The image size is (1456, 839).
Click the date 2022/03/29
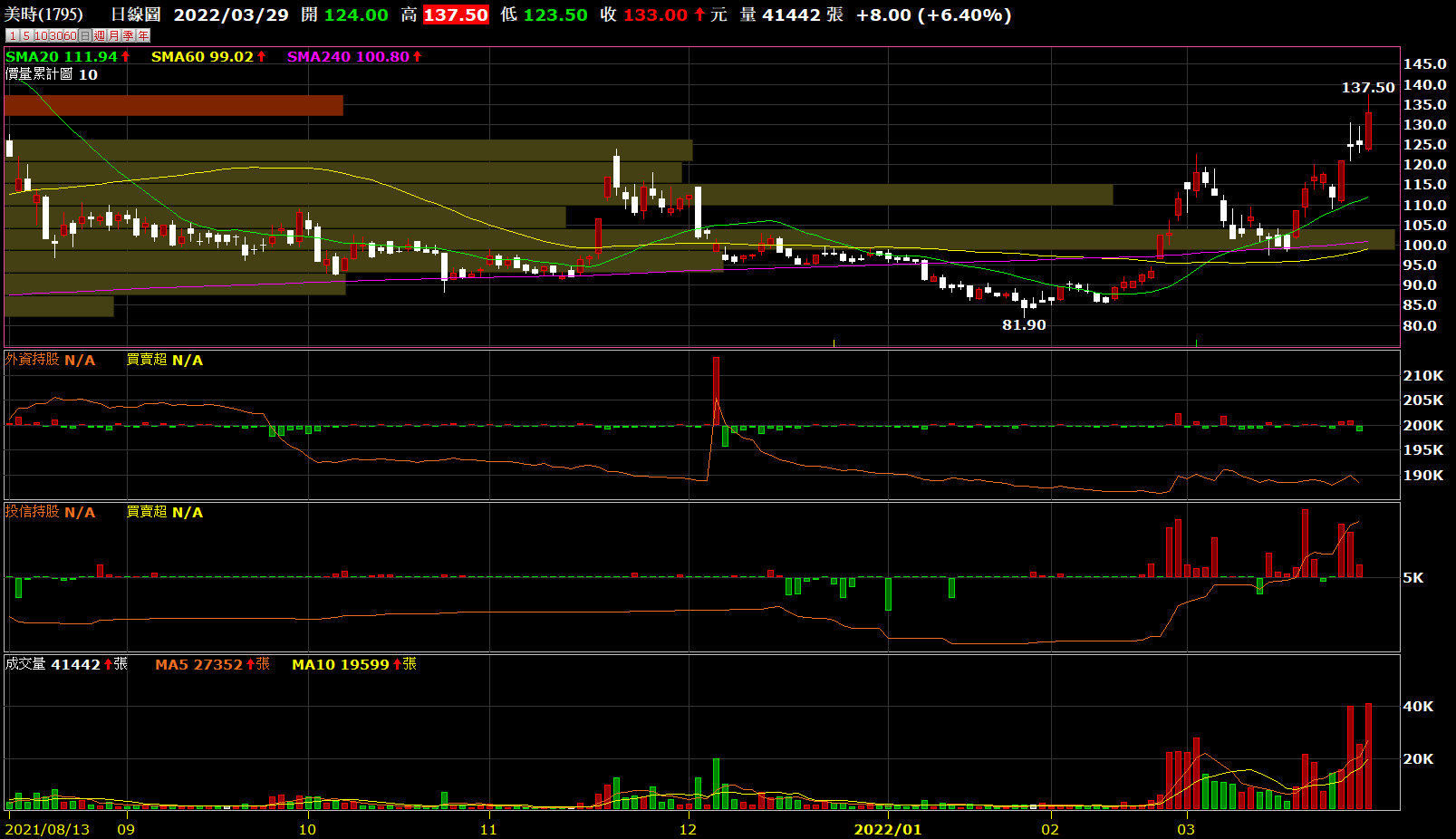pos(231,14)
